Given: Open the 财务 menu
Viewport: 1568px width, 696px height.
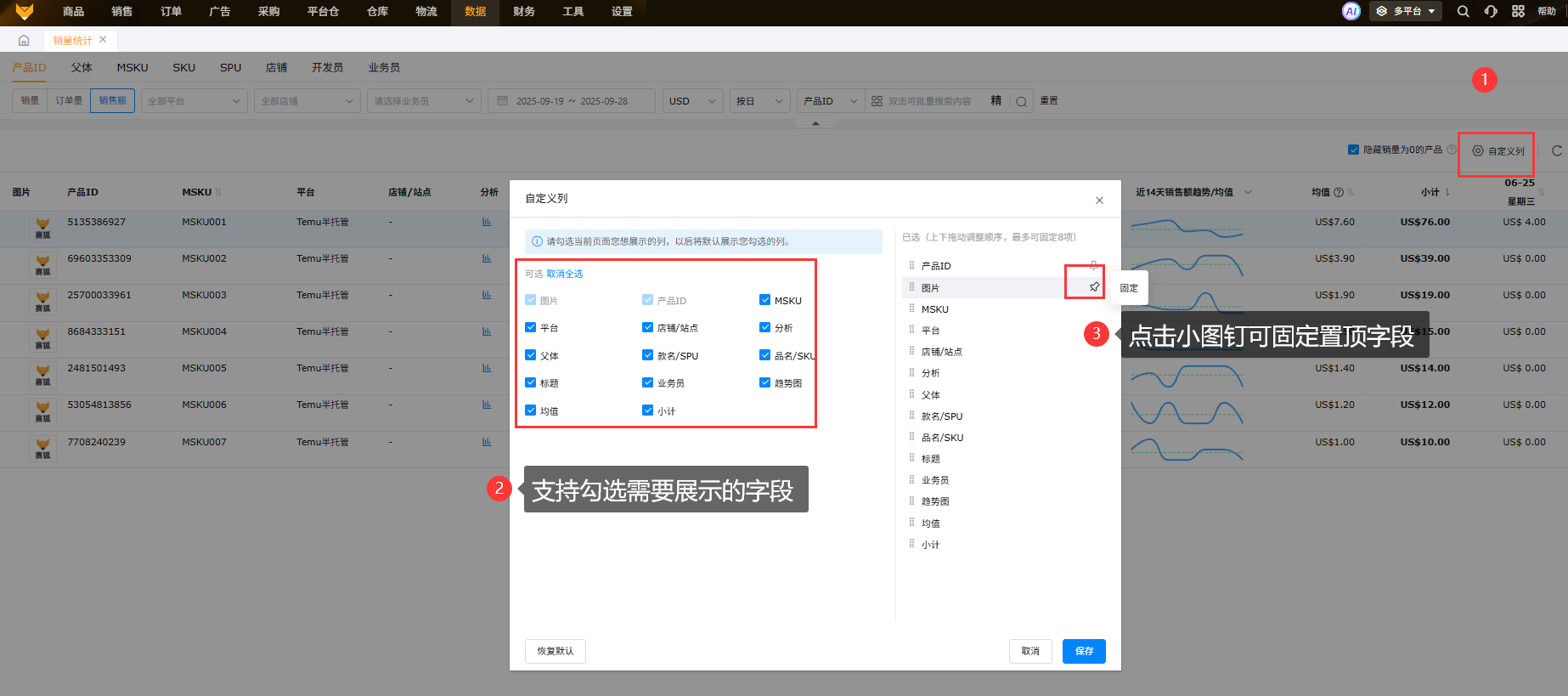Looking at the screenshot, I should [524, 11].
